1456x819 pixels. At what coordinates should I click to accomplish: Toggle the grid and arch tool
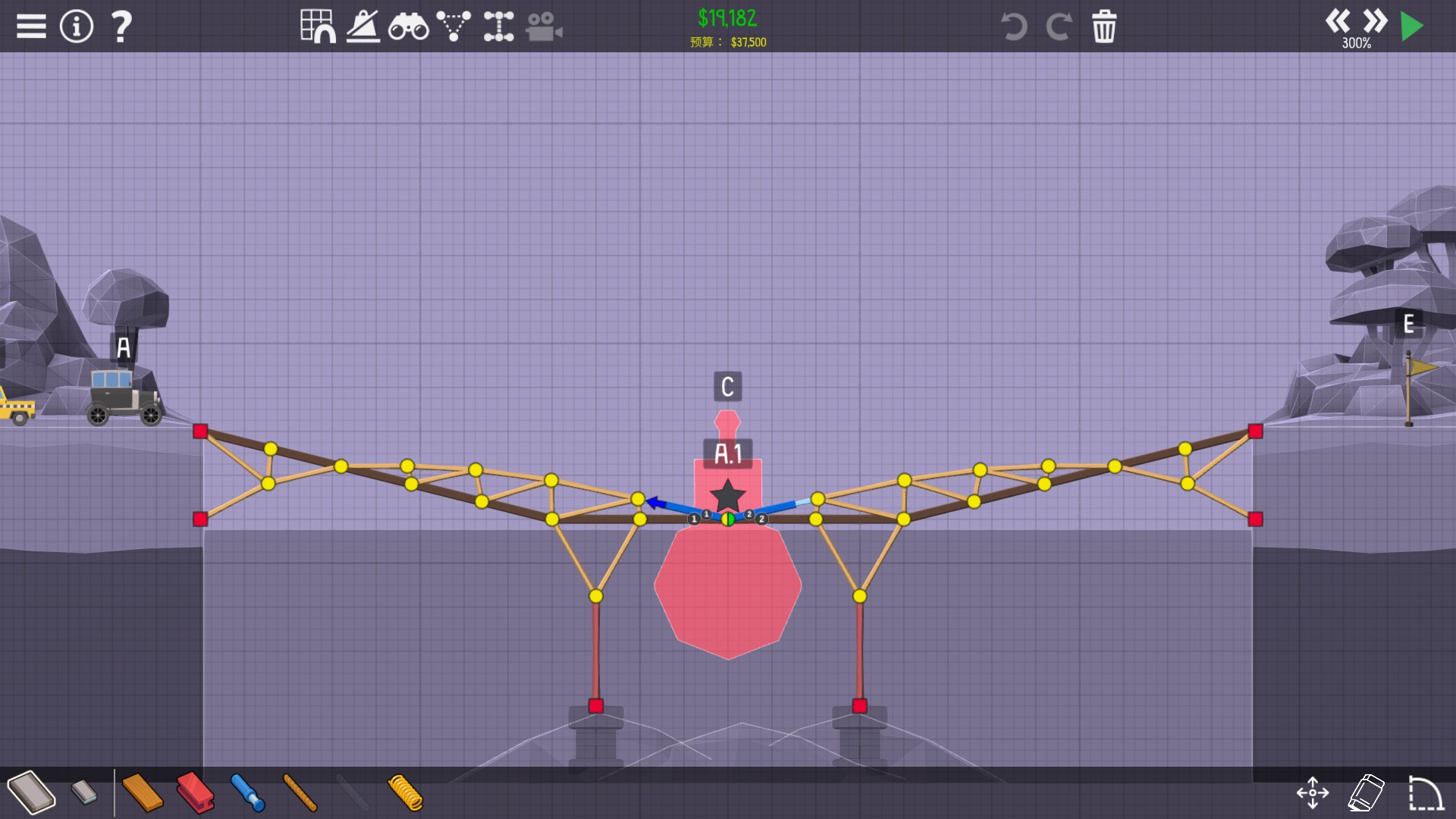point(318,27)
